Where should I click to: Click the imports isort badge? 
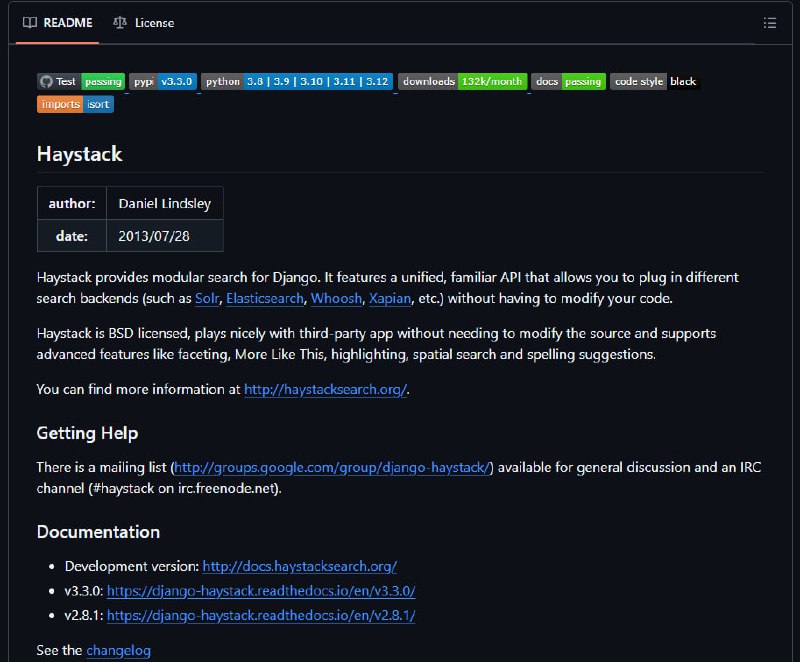(x=75, y=105)
